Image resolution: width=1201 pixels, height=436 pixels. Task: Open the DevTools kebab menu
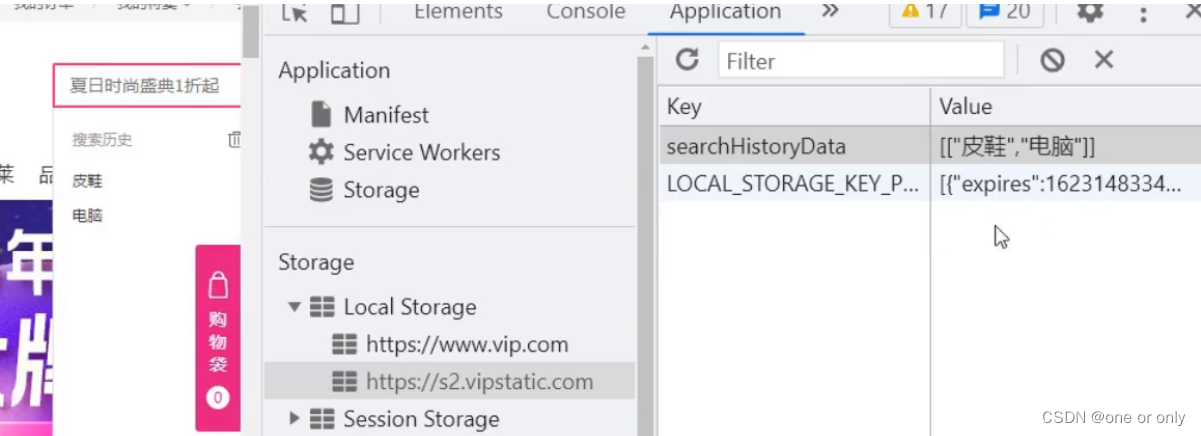pos(1144,13)
